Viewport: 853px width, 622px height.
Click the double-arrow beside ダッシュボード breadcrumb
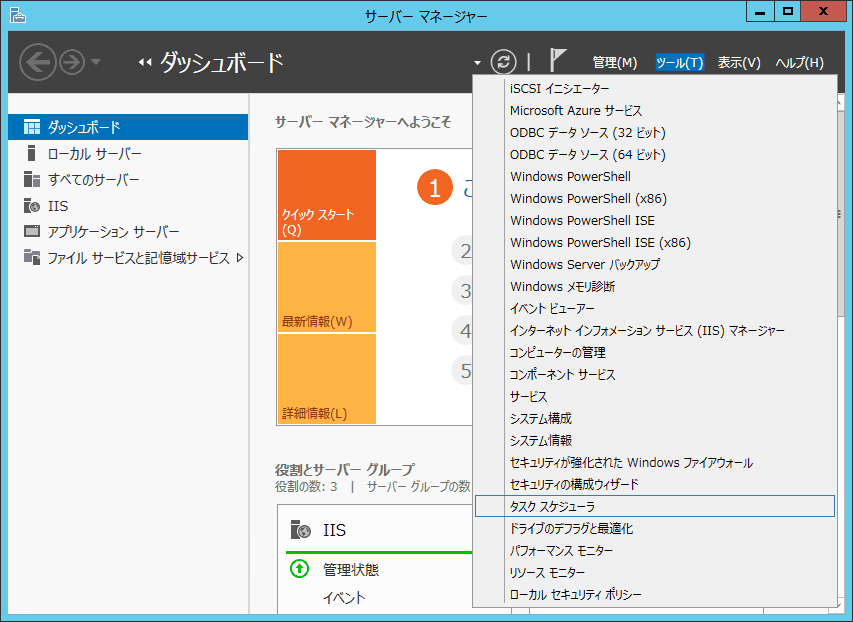pos(145,63)
